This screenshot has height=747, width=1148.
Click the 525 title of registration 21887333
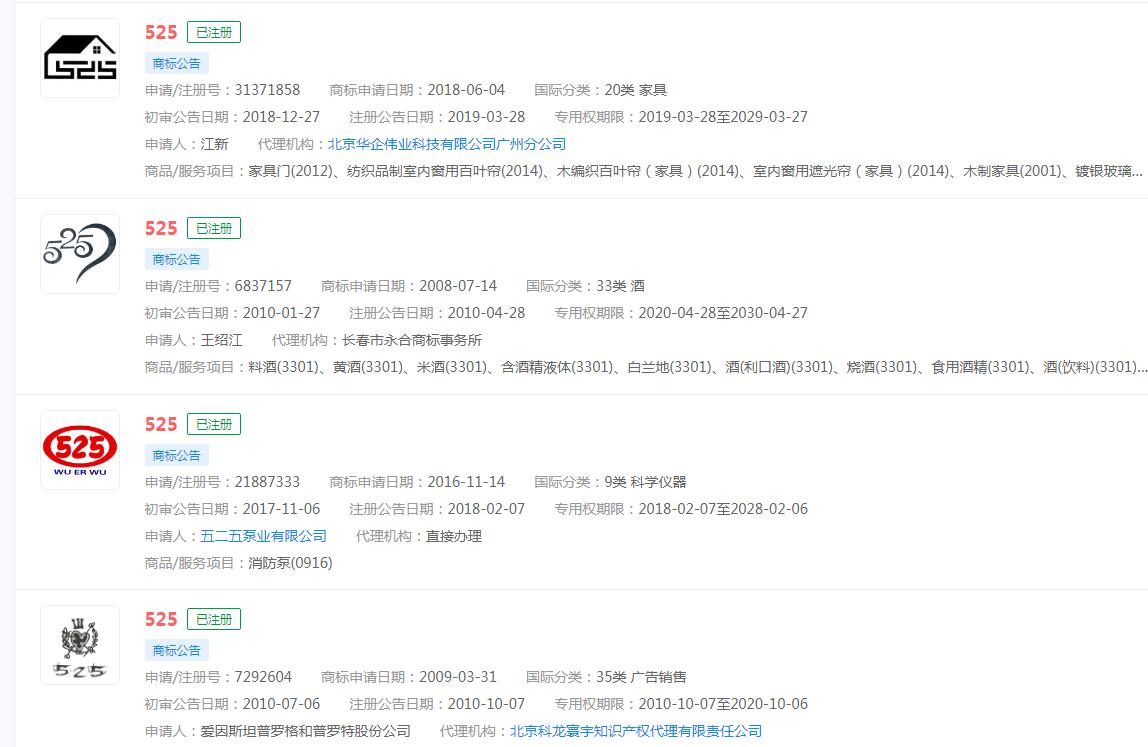[x=161, y=424]
